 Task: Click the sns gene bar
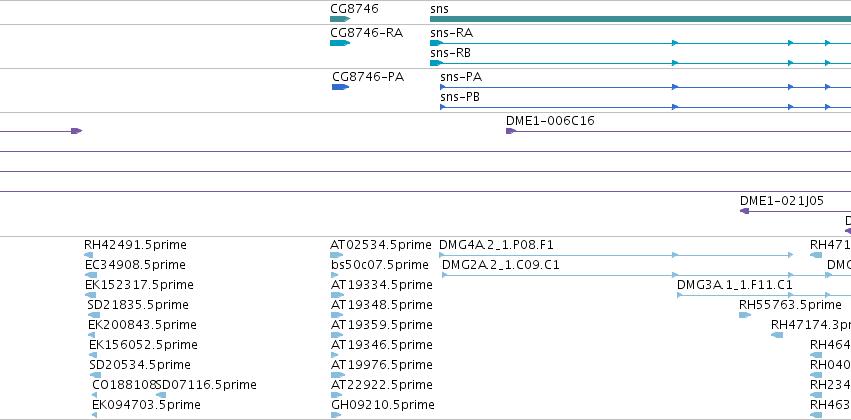pos(640,19)
